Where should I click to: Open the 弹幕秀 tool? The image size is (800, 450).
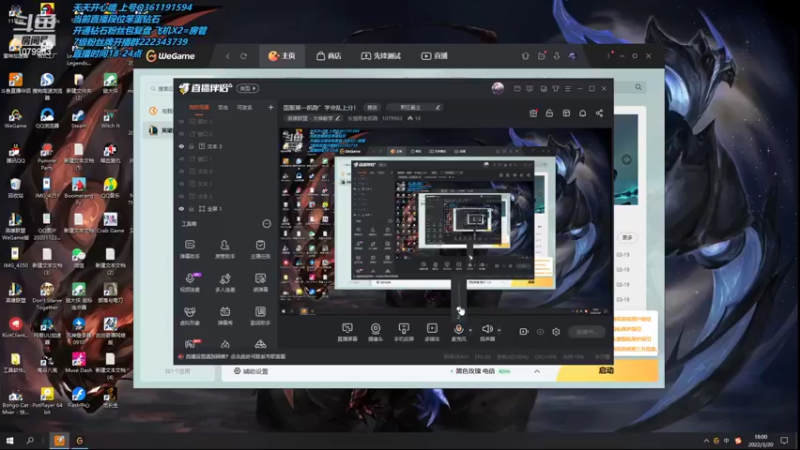(x=224, y=315)
